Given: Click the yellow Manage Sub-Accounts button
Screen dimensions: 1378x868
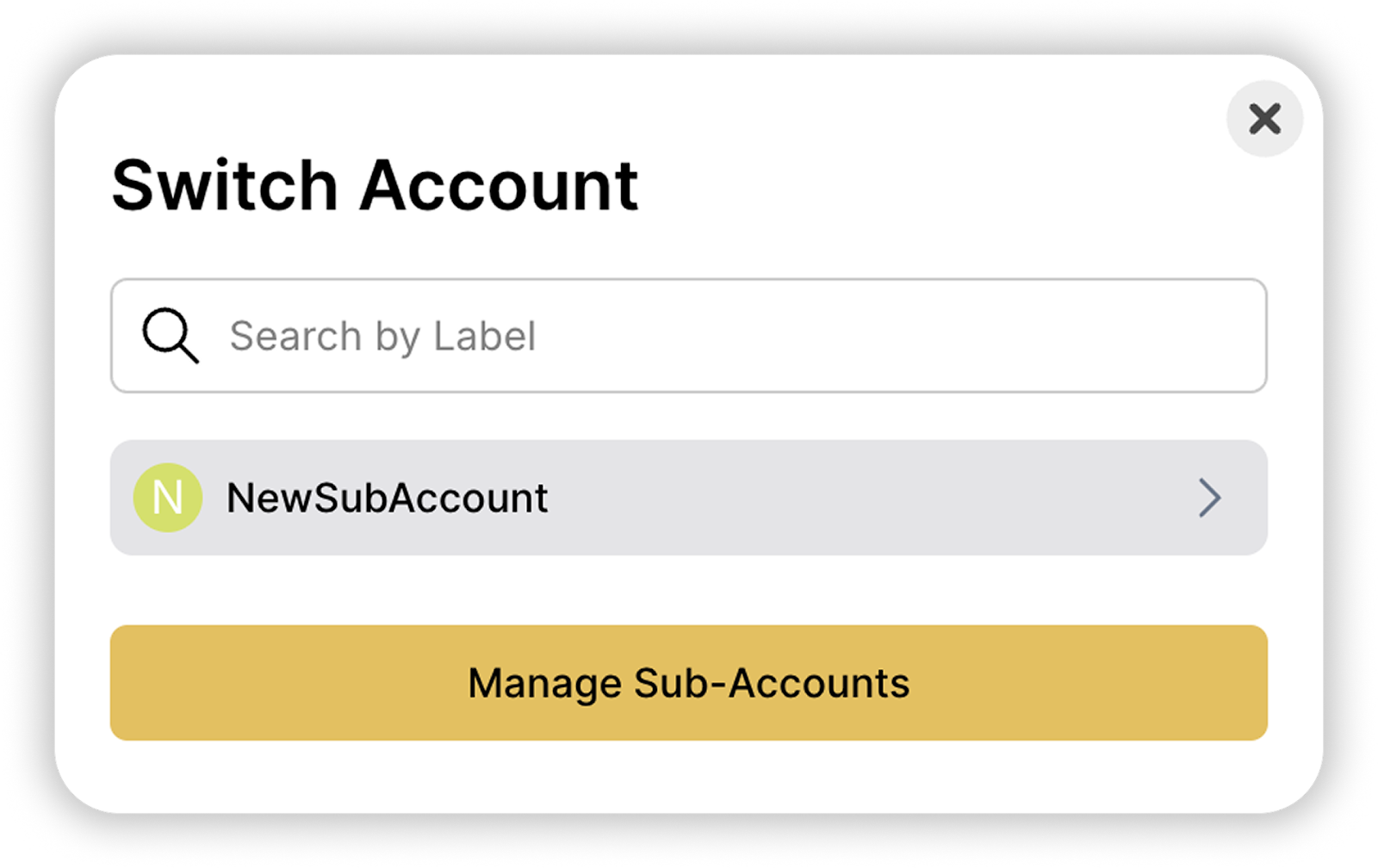Looking at the screenshot, I should coord(689,683).
